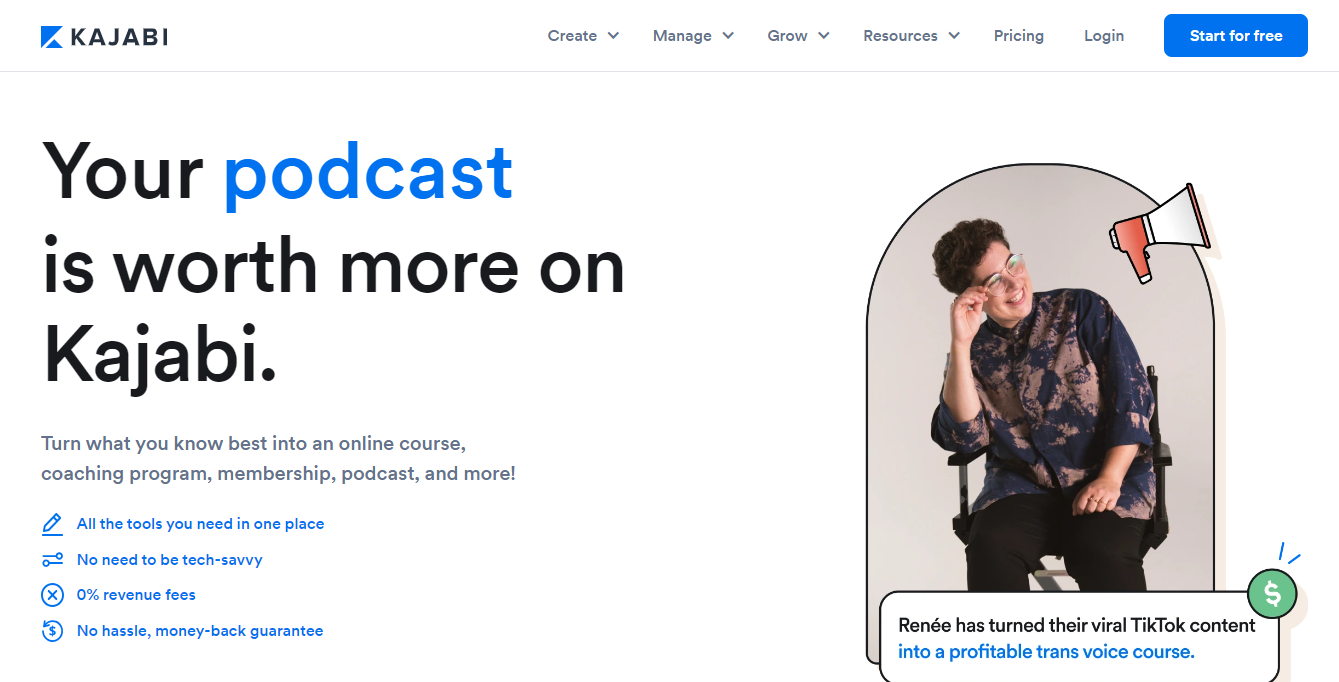Click the 'Turn what you know best' subheading
The image size is (1339, 682).
point(278,458)
